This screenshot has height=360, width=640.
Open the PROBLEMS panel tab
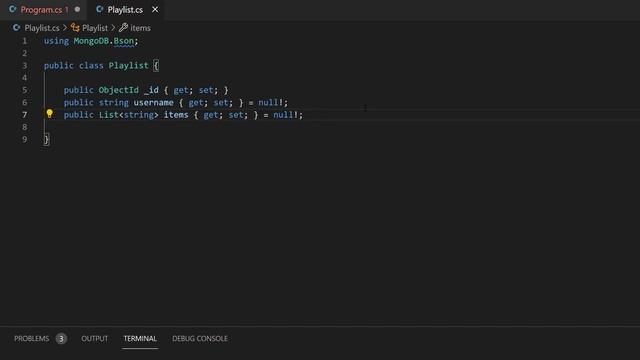[31, 338]
